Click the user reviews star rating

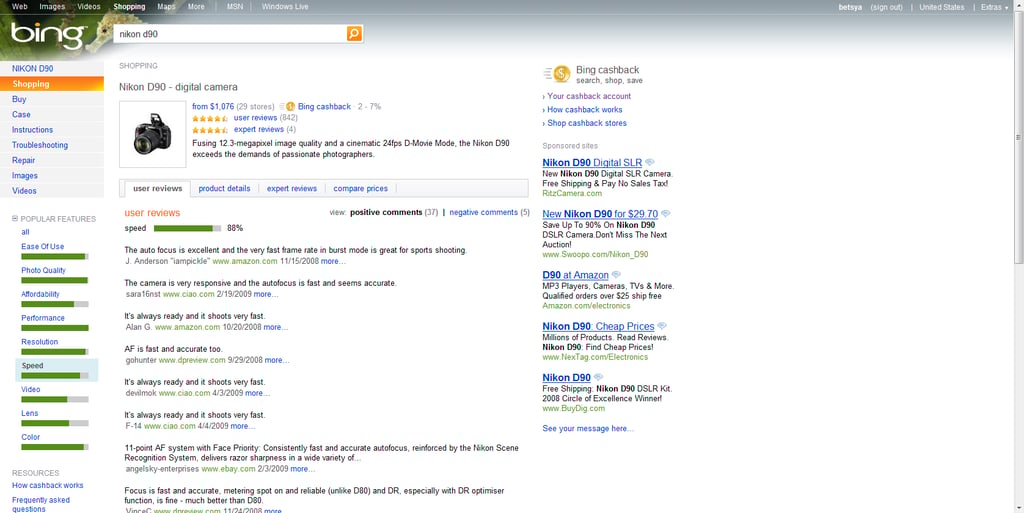click(210, 118)
